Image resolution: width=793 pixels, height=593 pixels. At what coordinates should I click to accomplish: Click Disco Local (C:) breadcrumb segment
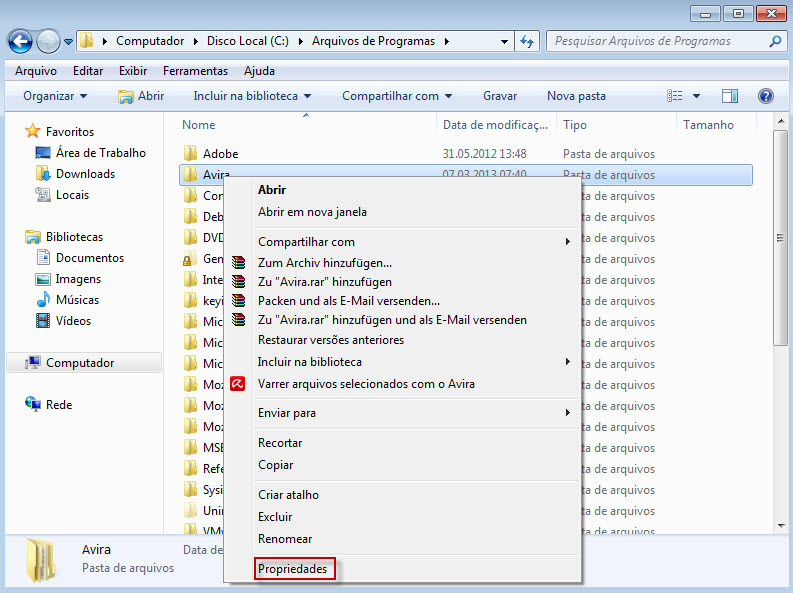(x=248, y=41)
